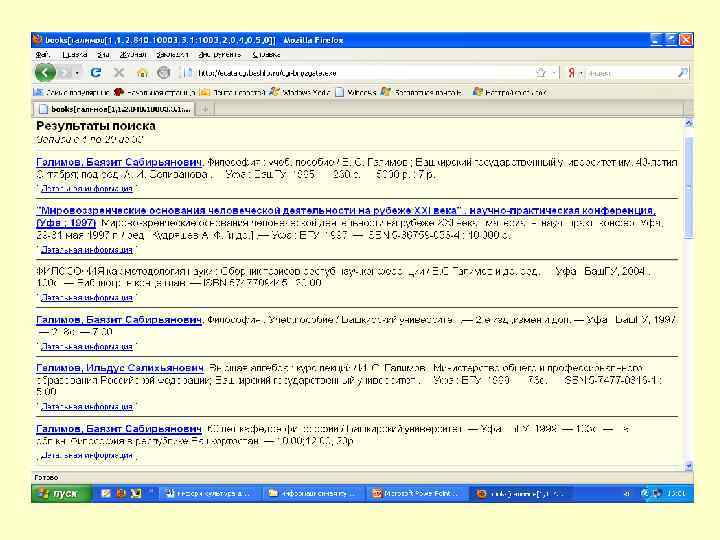Open detailed information under first result
The width and height of the screenshot is (720, 540).
86,188
